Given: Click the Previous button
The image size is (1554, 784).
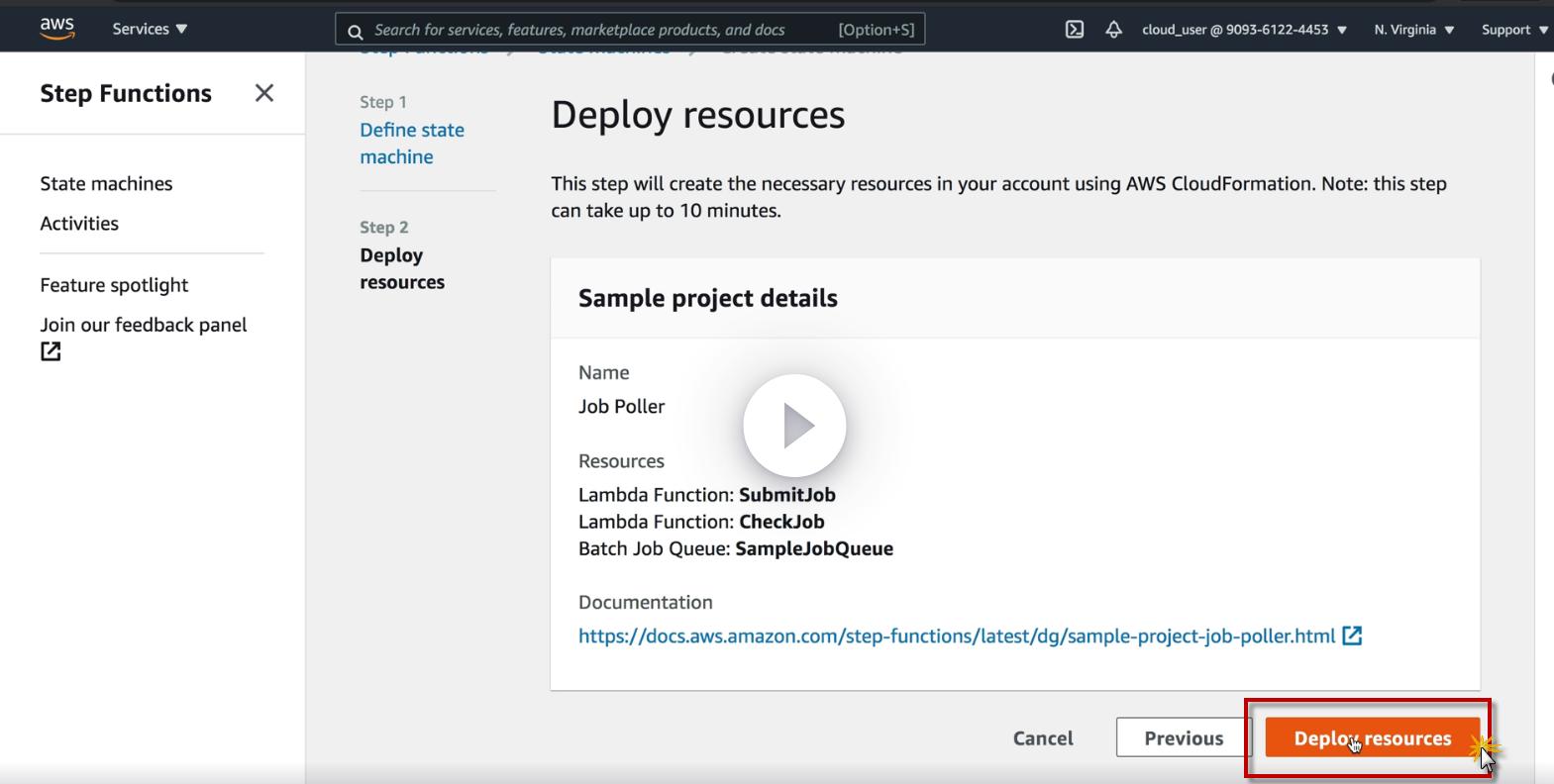Looking at the screenshot, I should pos(1184,738).
